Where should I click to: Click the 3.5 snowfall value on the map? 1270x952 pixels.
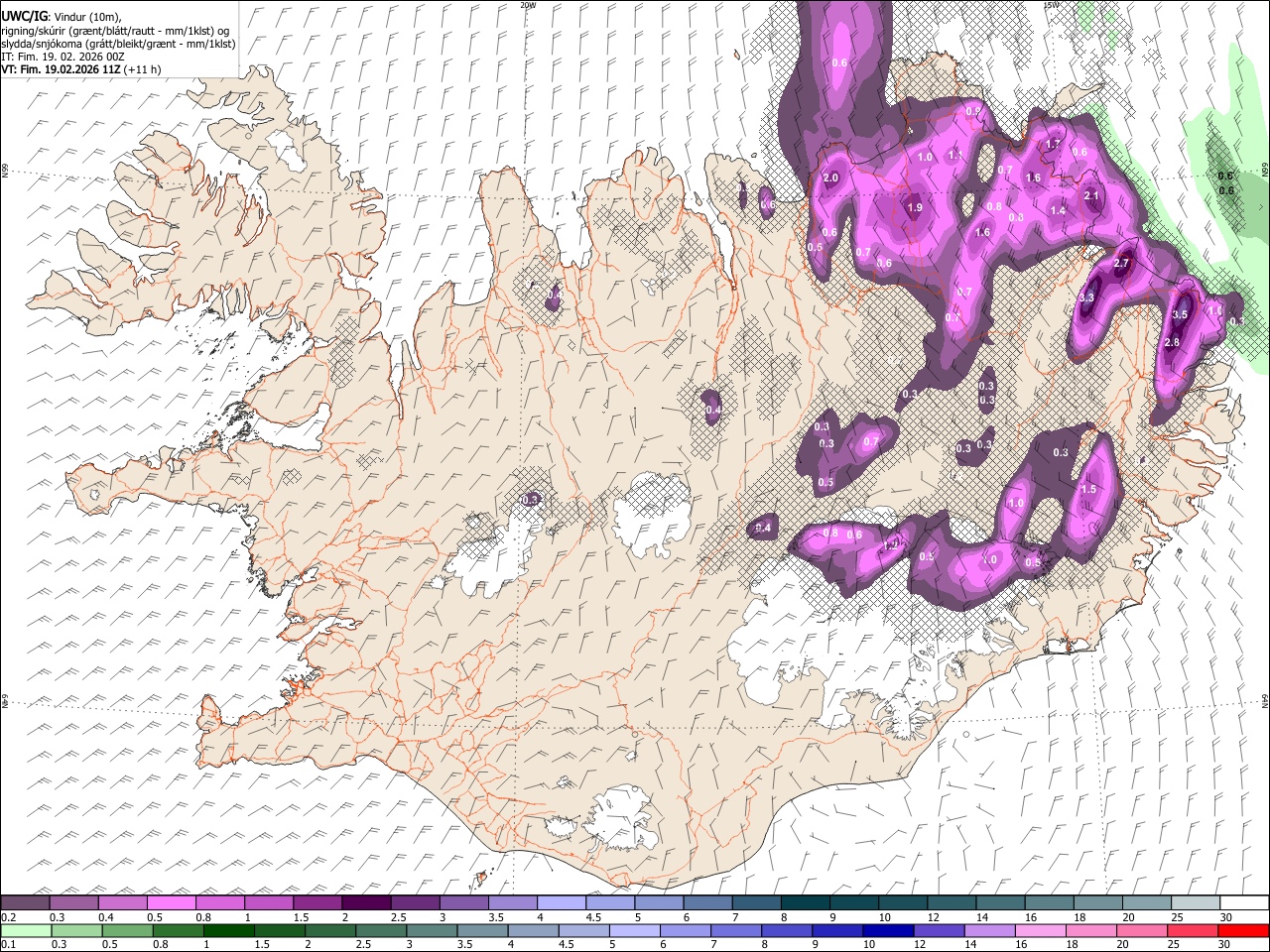(x=1180, y=315)
